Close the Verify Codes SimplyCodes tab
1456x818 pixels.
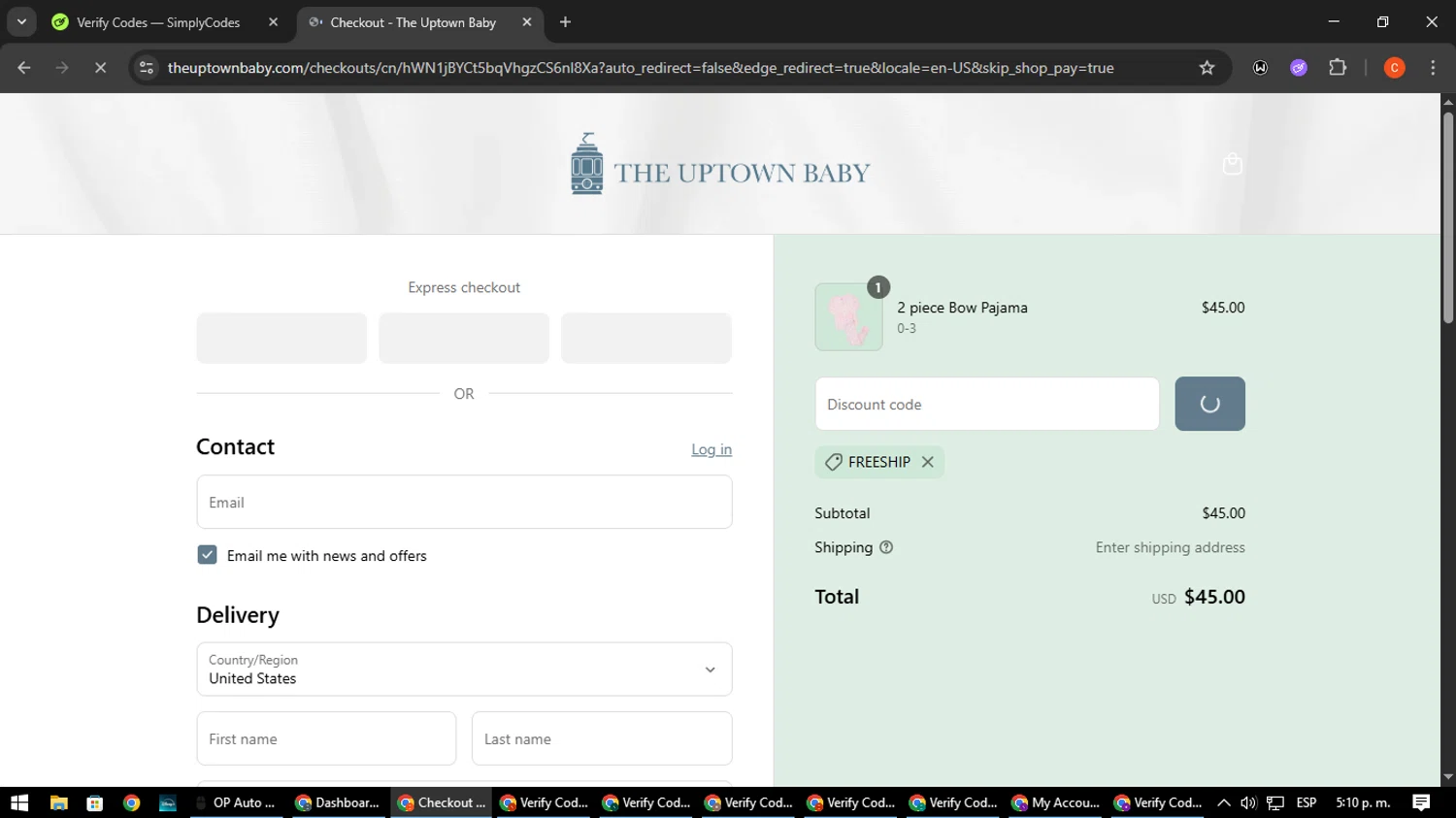(x=273, y=22)
